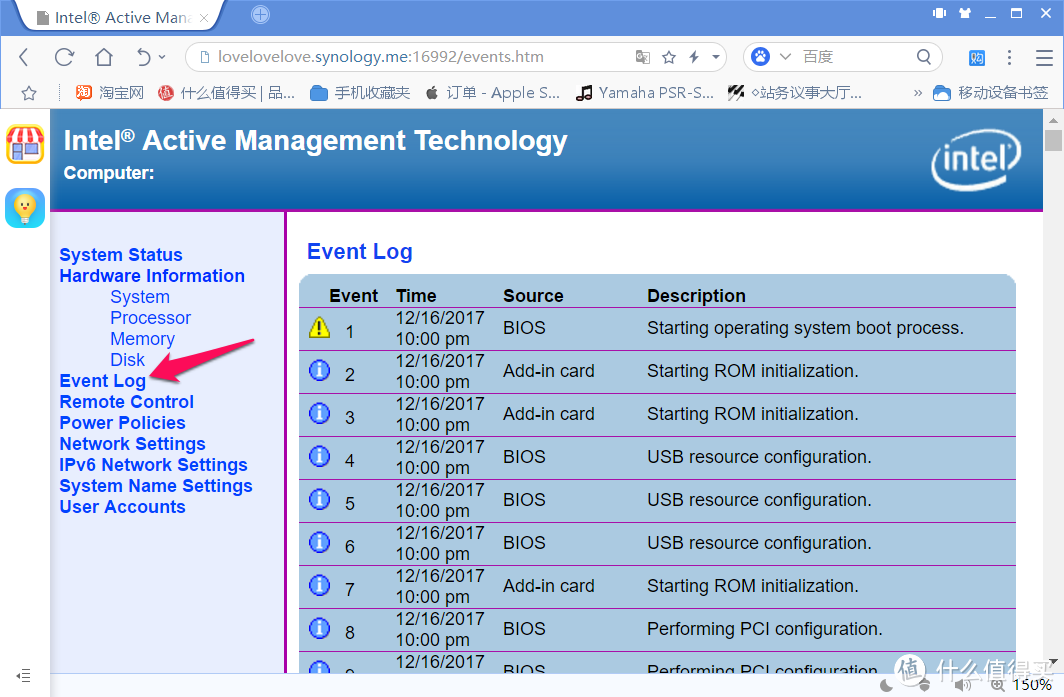Click the search magnifier icon
Screen dimensions: 1064x697
[x=925, y=57]
